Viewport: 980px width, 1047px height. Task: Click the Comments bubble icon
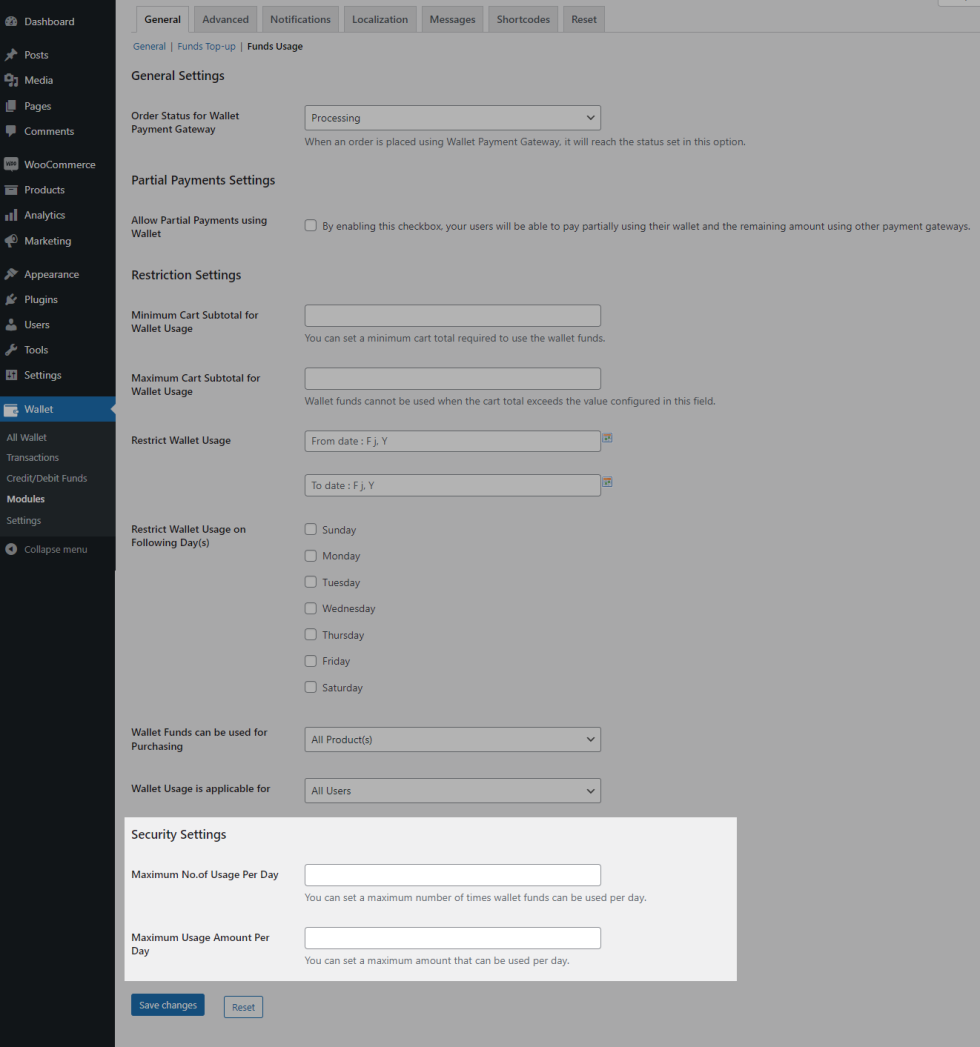click(x=11, y=131)
